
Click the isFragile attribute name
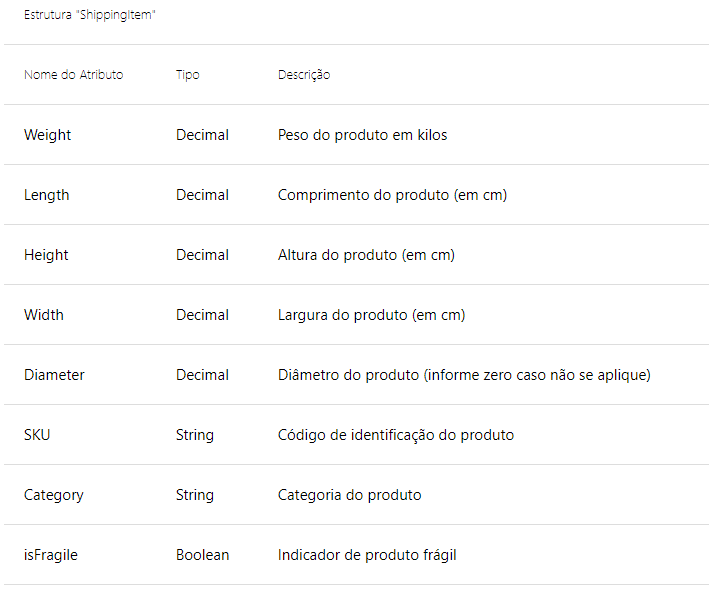click(x=50, y=555)
